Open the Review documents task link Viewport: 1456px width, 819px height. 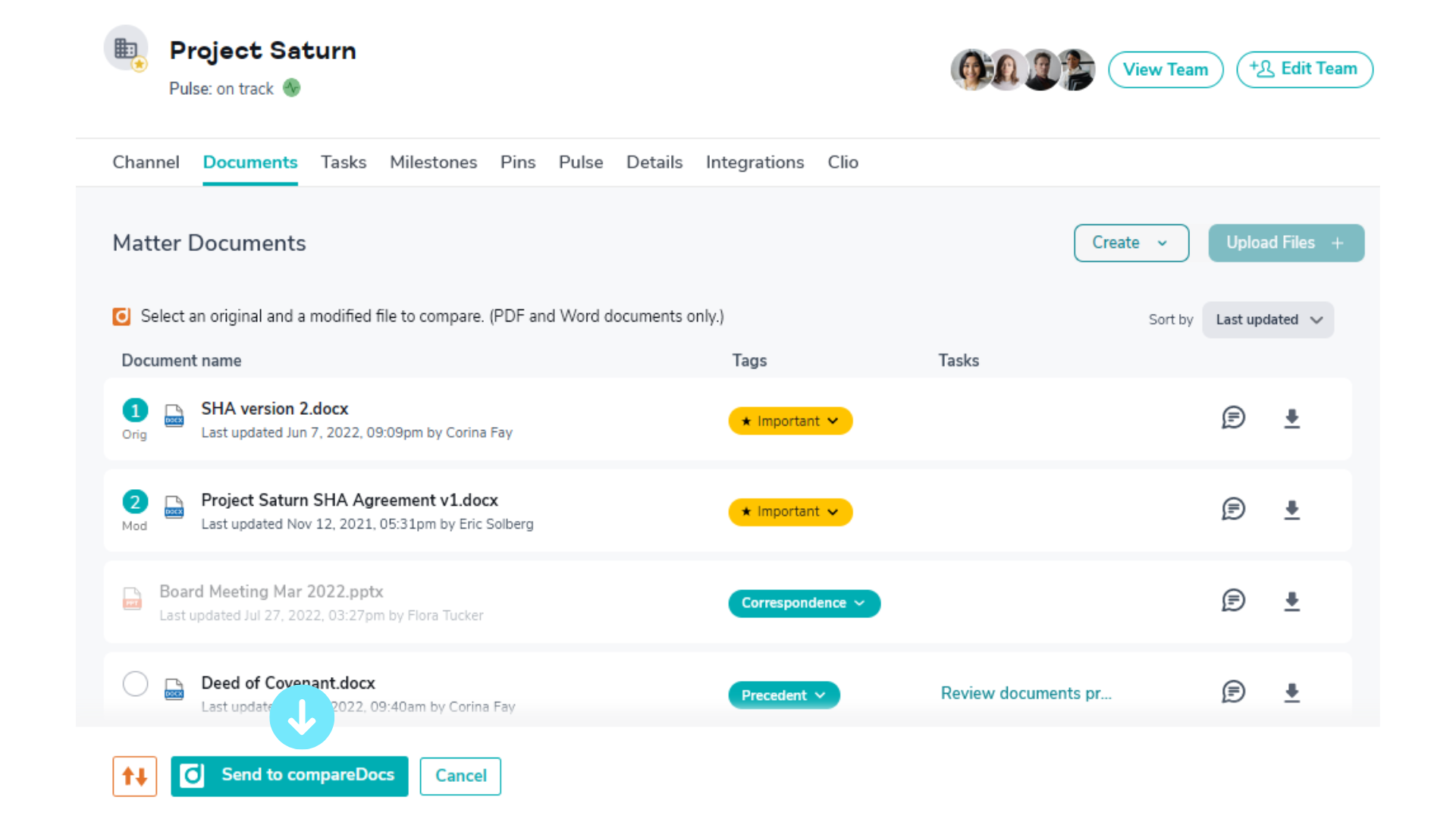[x=1025, y=693]
